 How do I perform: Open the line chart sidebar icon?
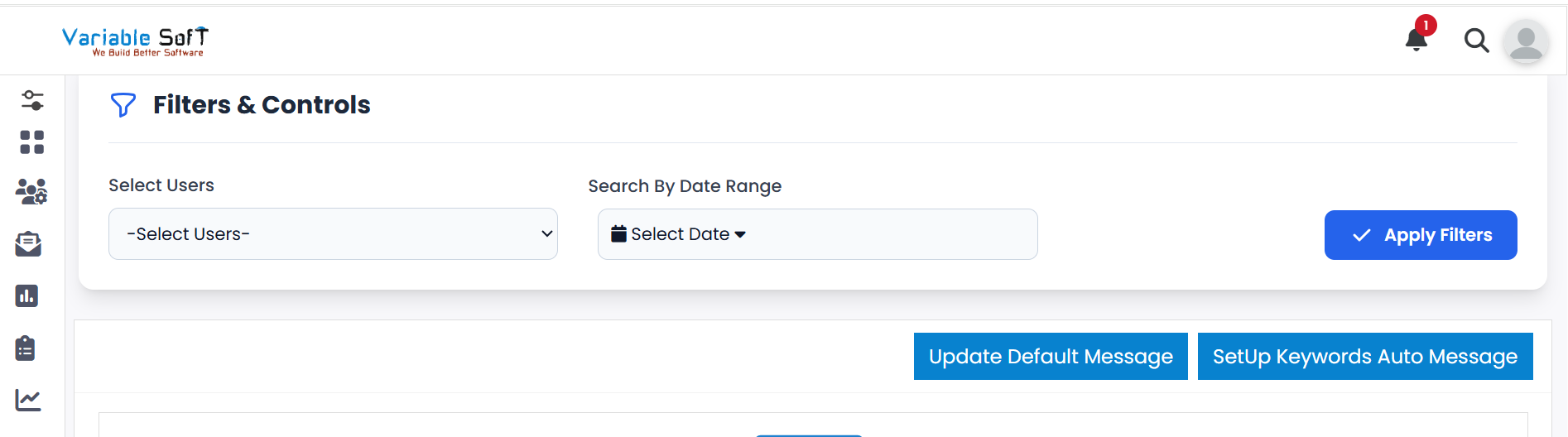pos(28,400)
